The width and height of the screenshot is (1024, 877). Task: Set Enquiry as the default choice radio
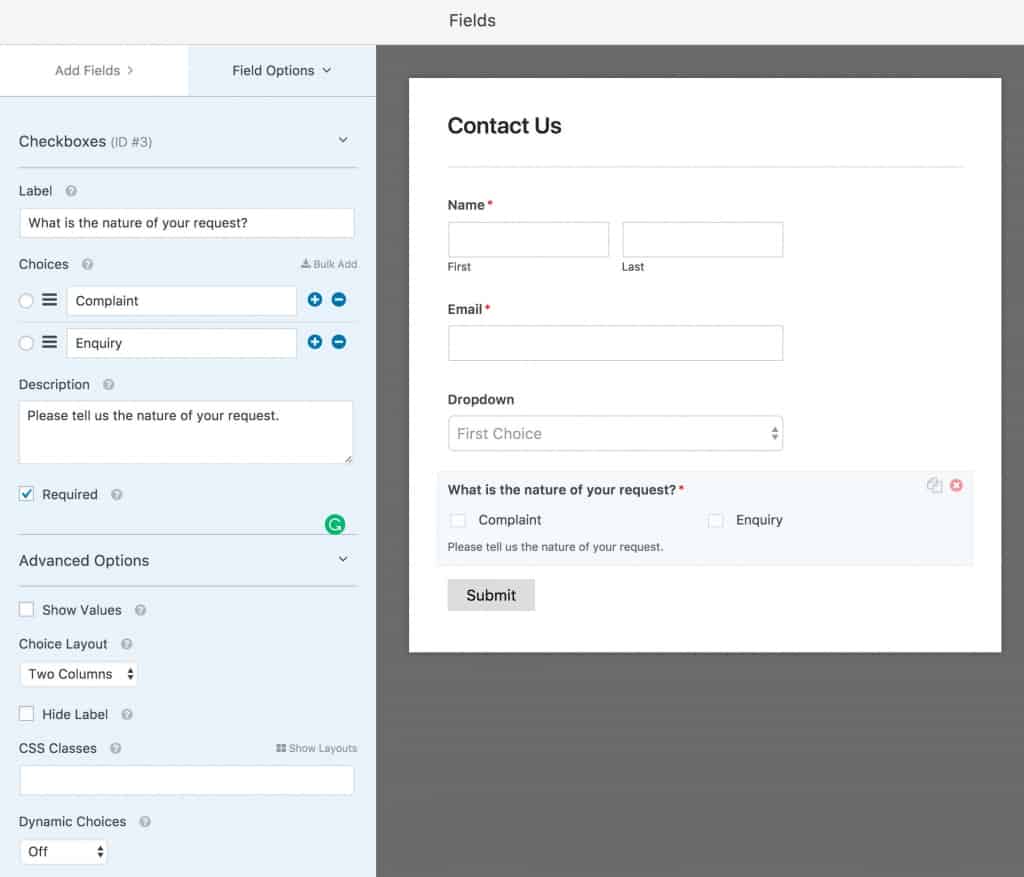pos(26,343)
